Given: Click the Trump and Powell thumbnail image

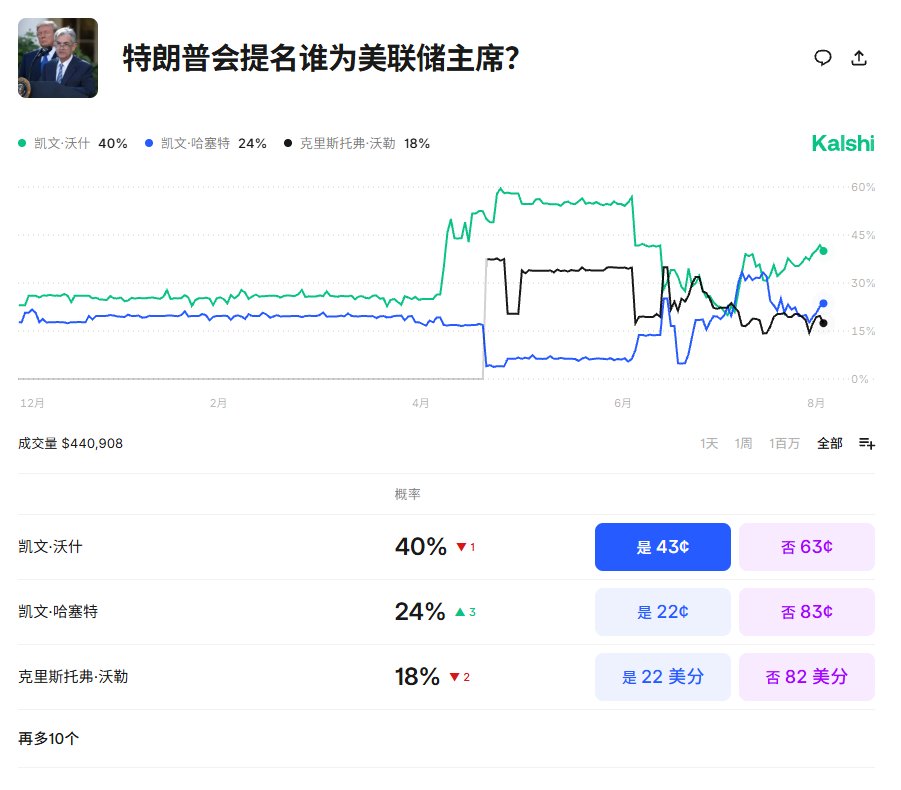Looking at the screenshot, I should point(58,58).
